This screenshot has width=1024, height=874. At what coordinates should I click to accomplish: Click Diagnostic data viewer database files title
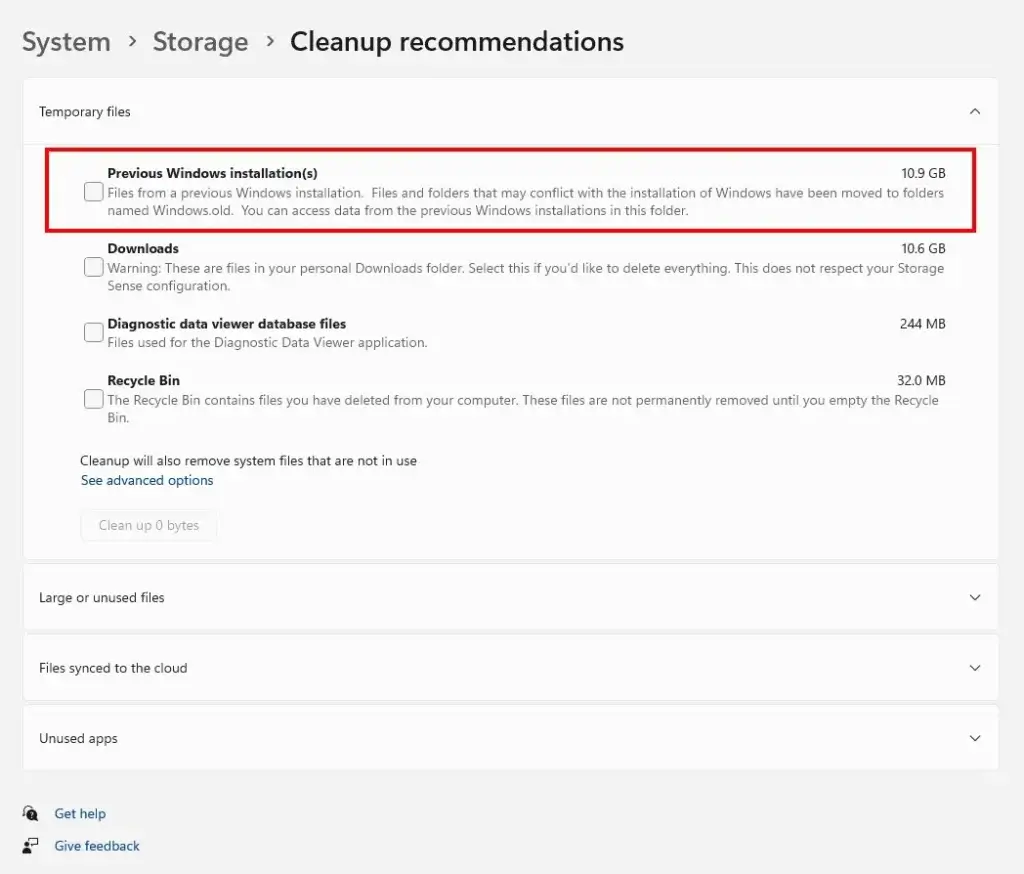click(x=227, y=323)
